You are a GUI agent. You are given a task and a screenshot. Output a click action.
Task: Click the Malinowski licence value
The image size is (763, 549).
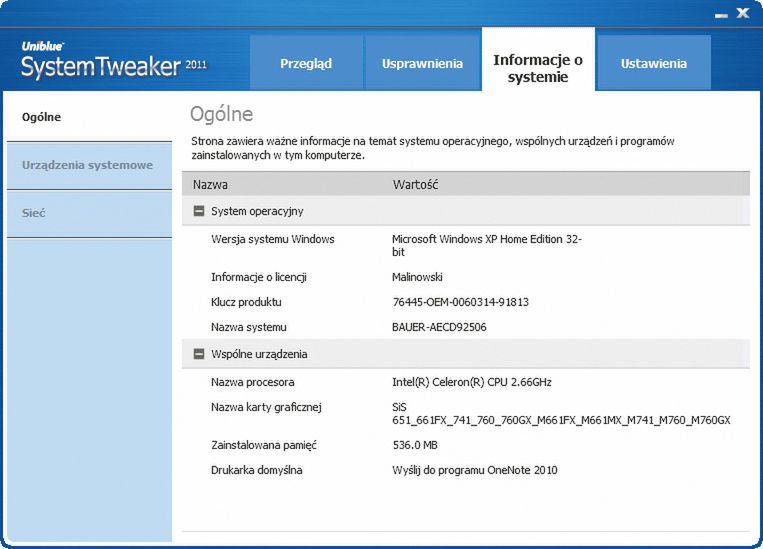417,277
